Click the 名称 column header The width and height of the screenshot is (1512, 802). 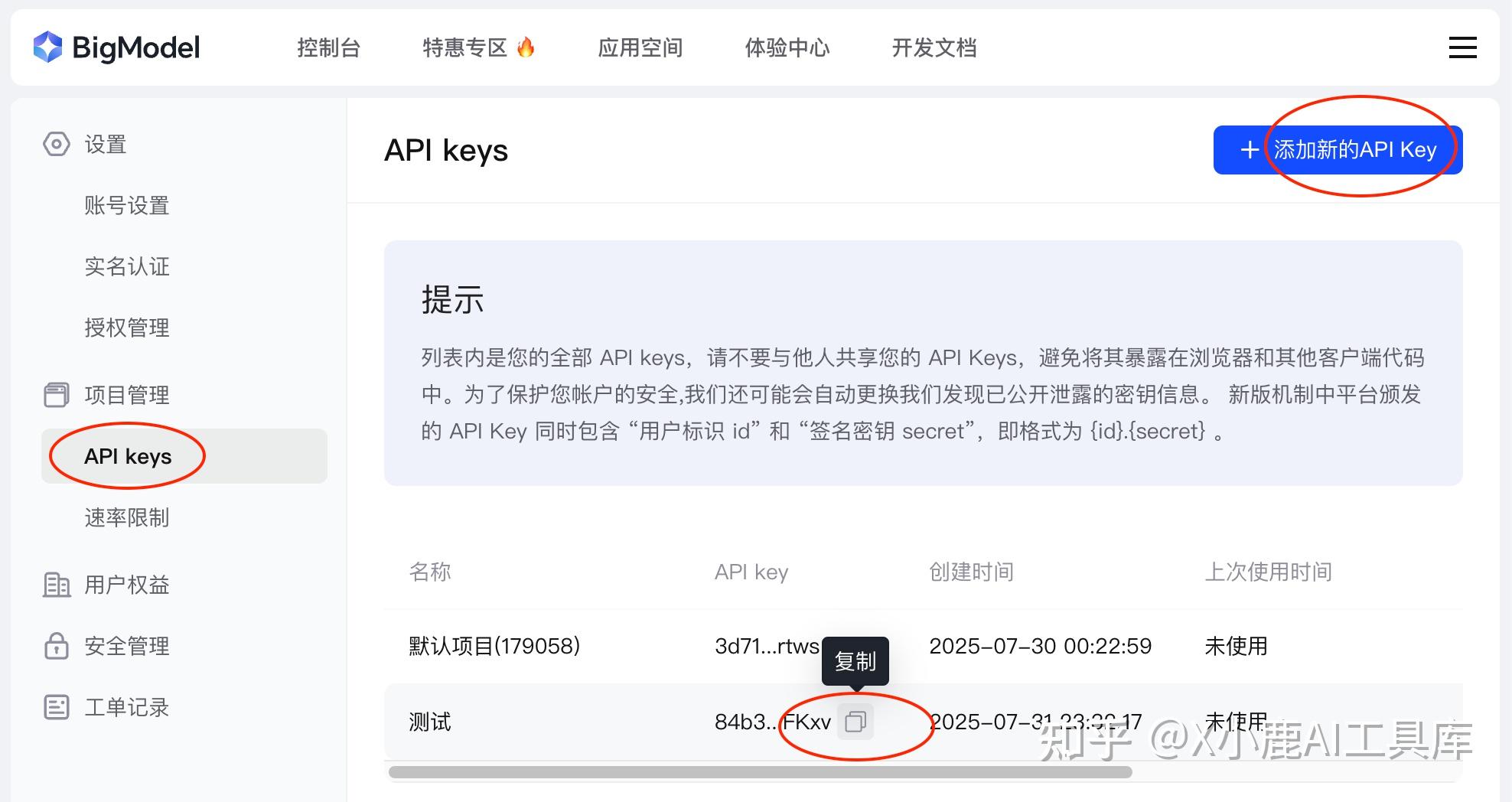pos(430,572)
